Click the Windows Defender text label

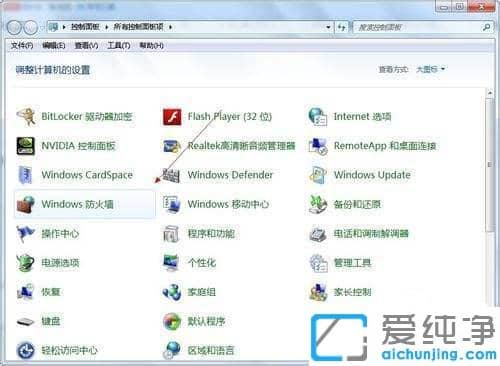pos(230,175)
